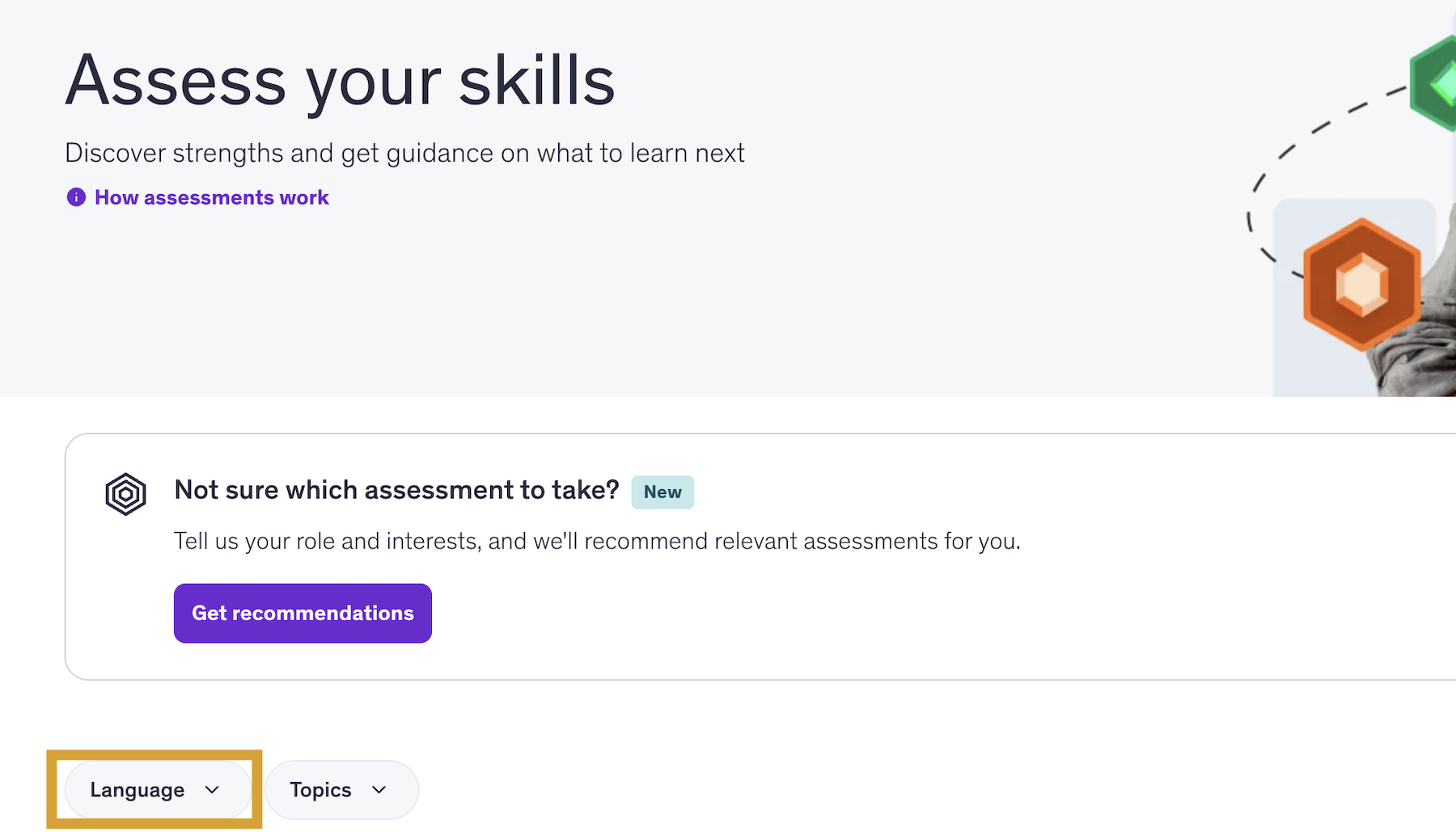Click the Language label text
Image resolution: width=1456 pixels, height=832 pixels.
coord(138,790)
